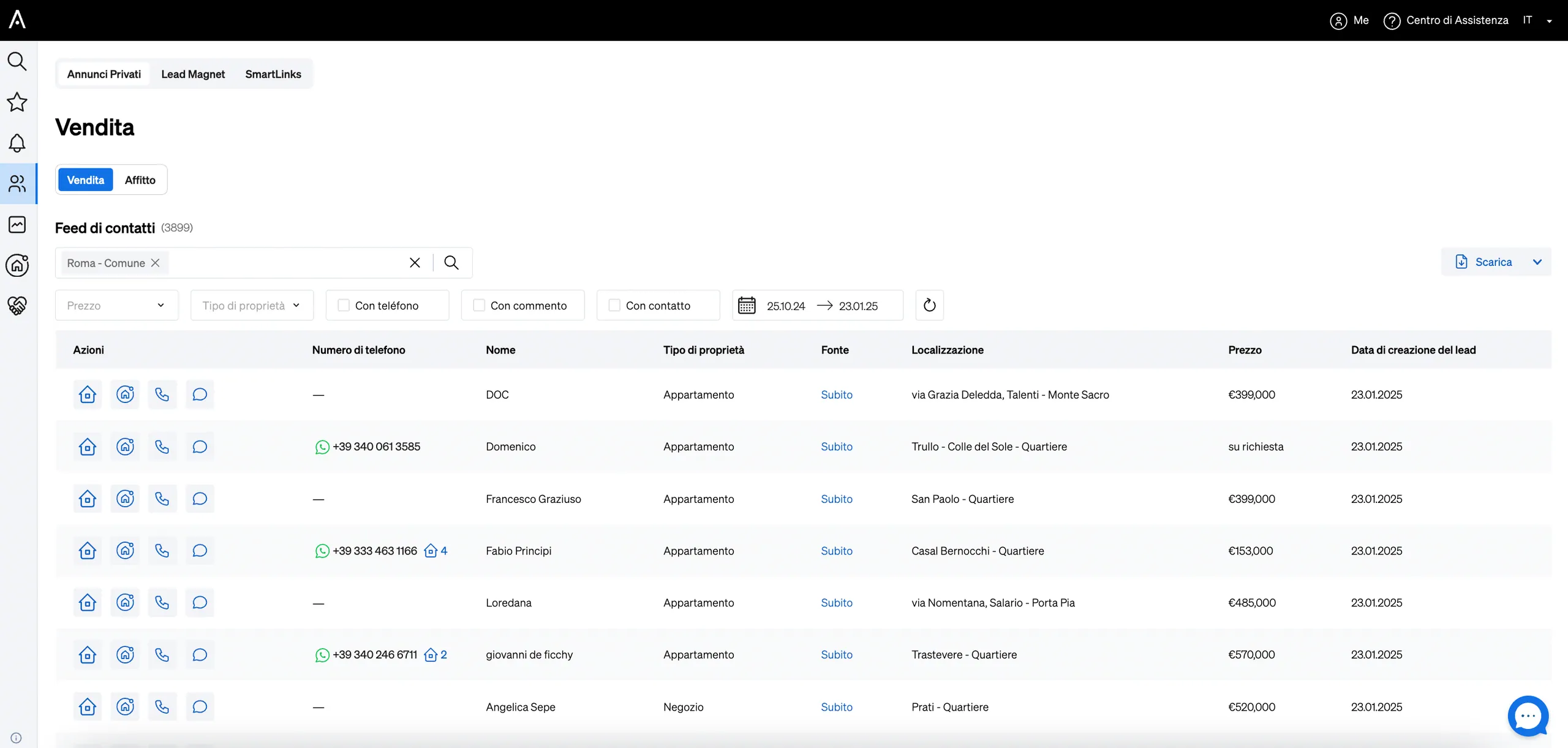Click the valuation icon in Fabio Principi row
The width and height of the screenshot is (1568, 748).
[x=125, y=551]
